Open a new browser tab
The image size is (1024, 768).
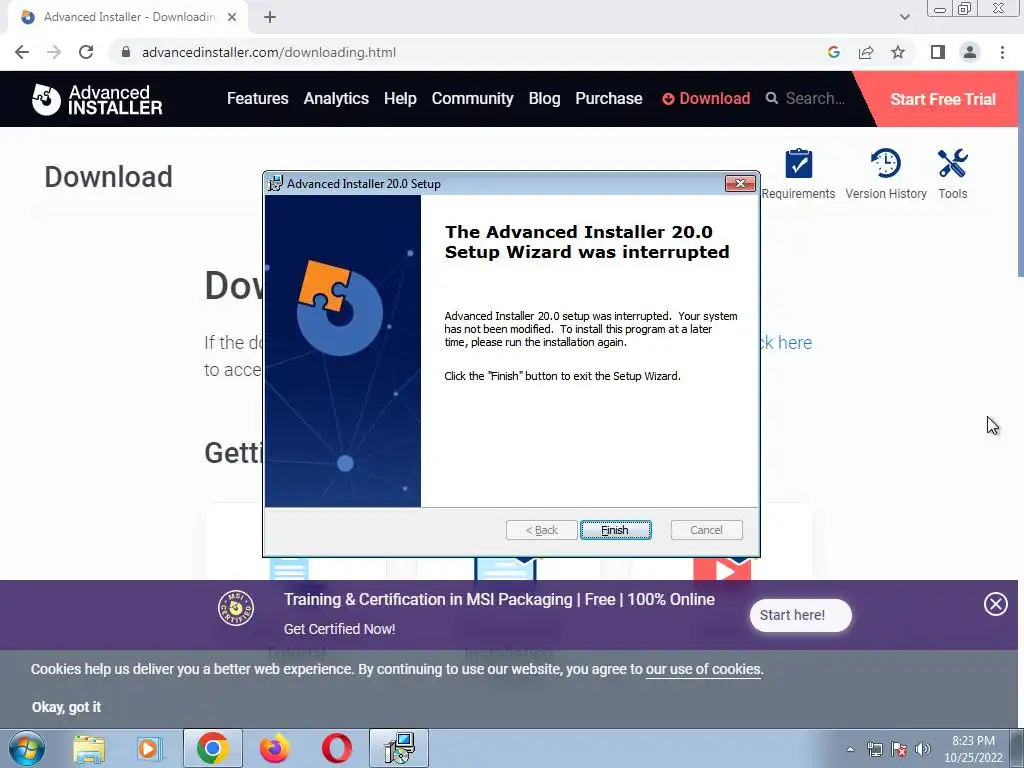[x=270, y=17]
